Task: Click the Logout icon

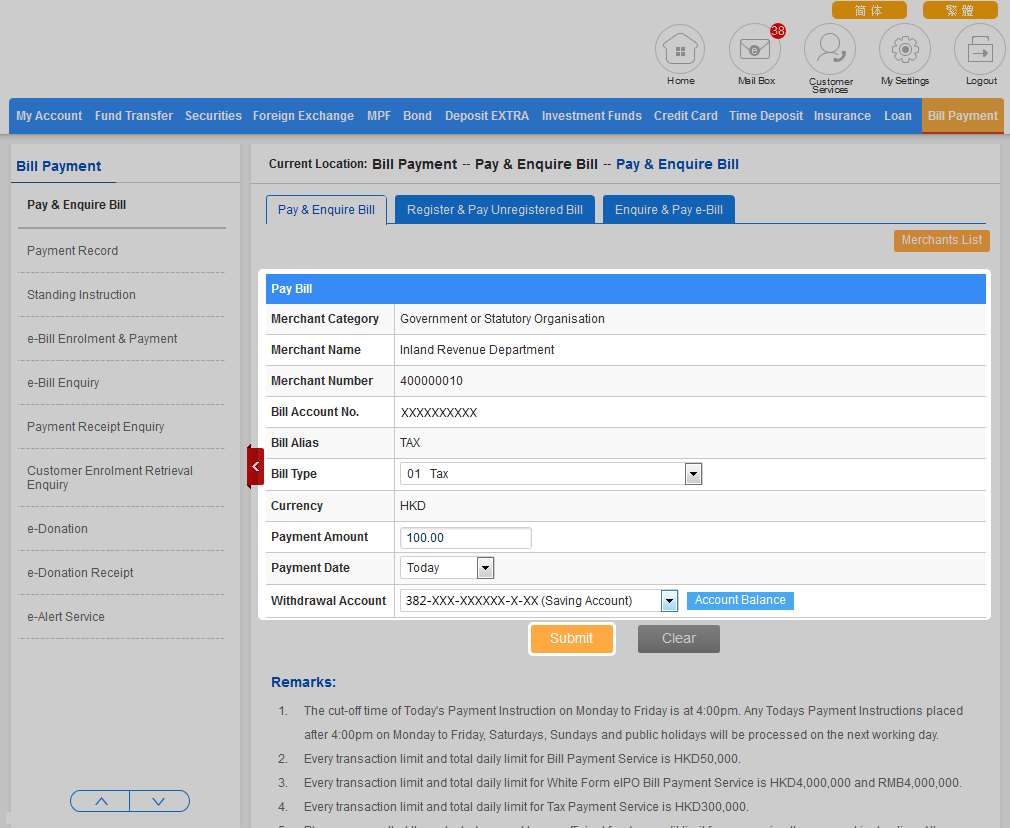Action: pyautogui.click(x=980, y=50)
